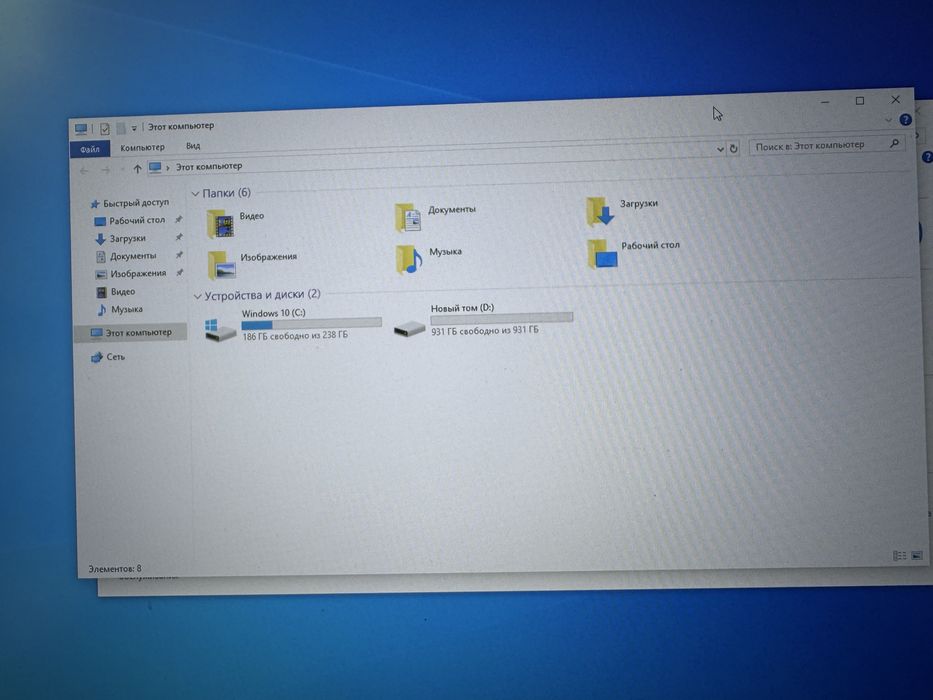Screen dimensions: 933x700
Task: Select the Изображения folder icon
Action: (x=222, y=265)
